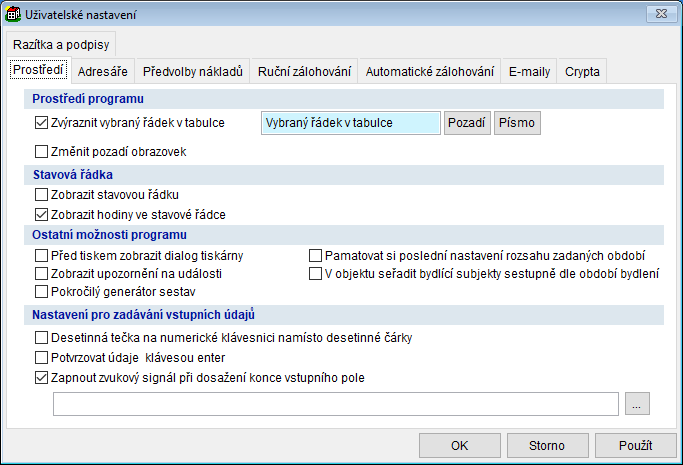This screenshot has height=465, width=683.
Task: Switch to the Adresáře tab
Action: point(102,71)
